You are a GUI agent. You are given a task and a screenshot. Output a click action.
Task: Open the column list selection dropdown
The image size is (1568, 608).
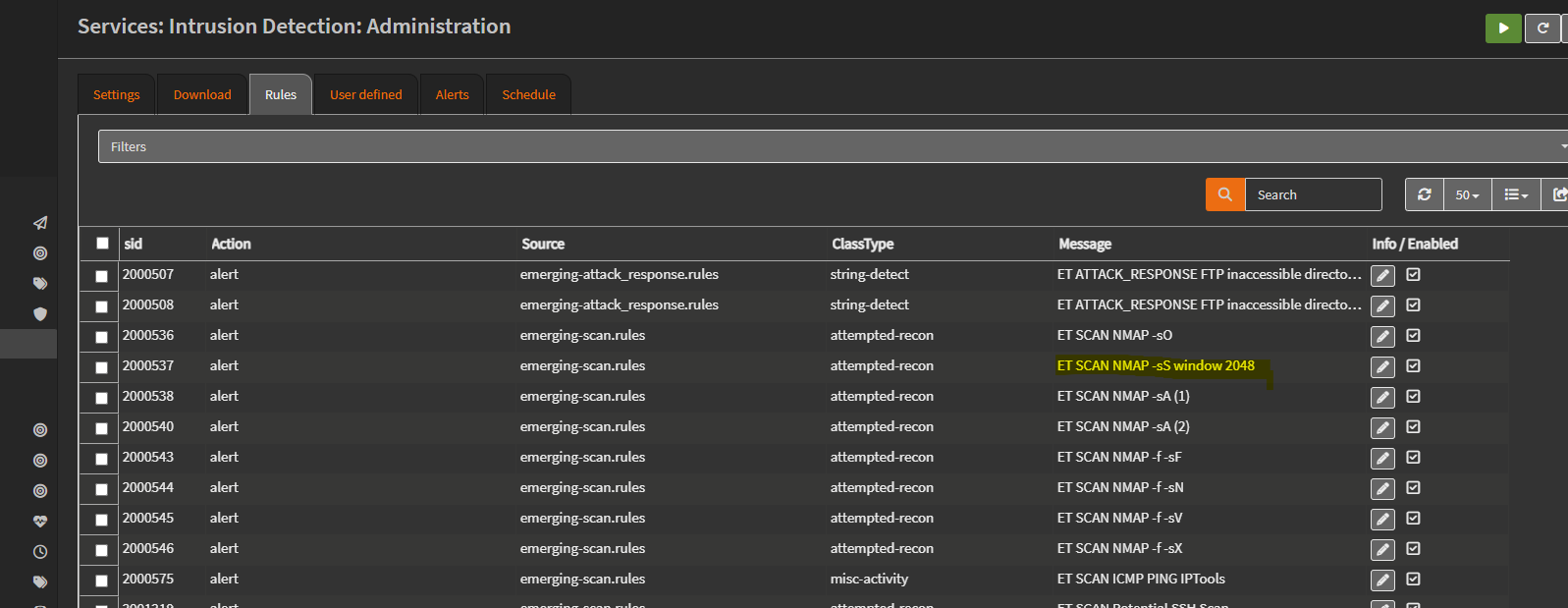(1516, 194)
